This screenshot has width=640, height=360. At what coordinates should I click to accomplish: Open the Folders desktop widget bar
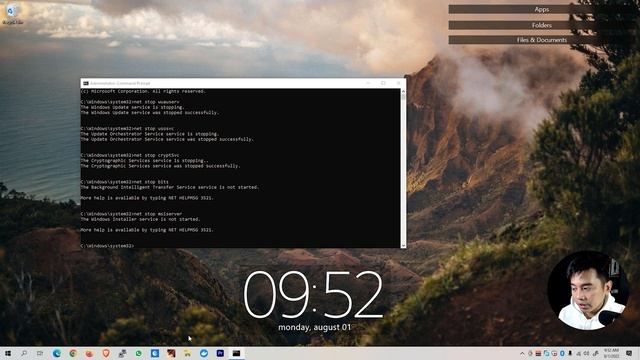[x=541, y=25]
